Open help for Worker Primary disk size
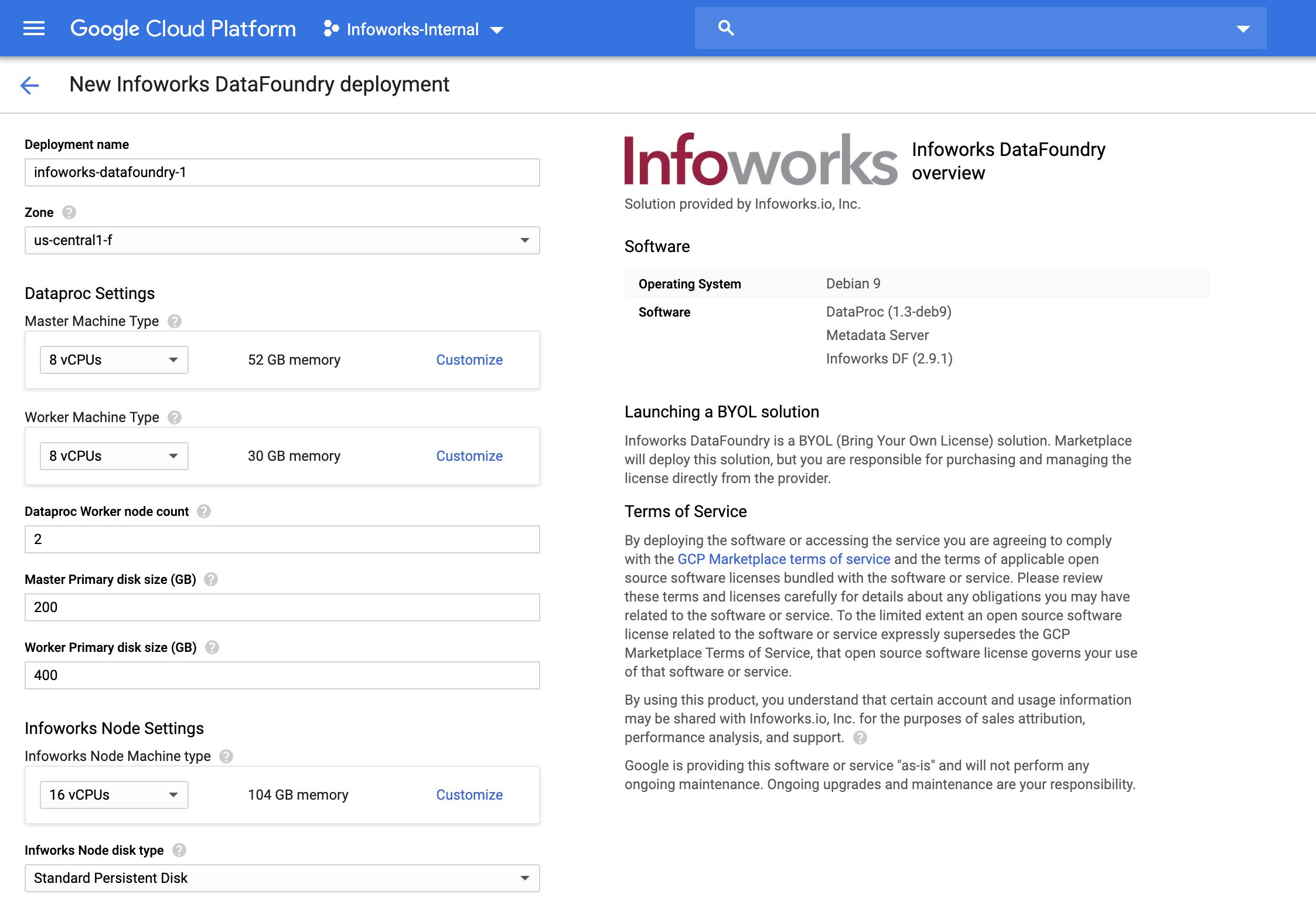Viewport: 1316px width, 904px height. [x=212, y=647]
